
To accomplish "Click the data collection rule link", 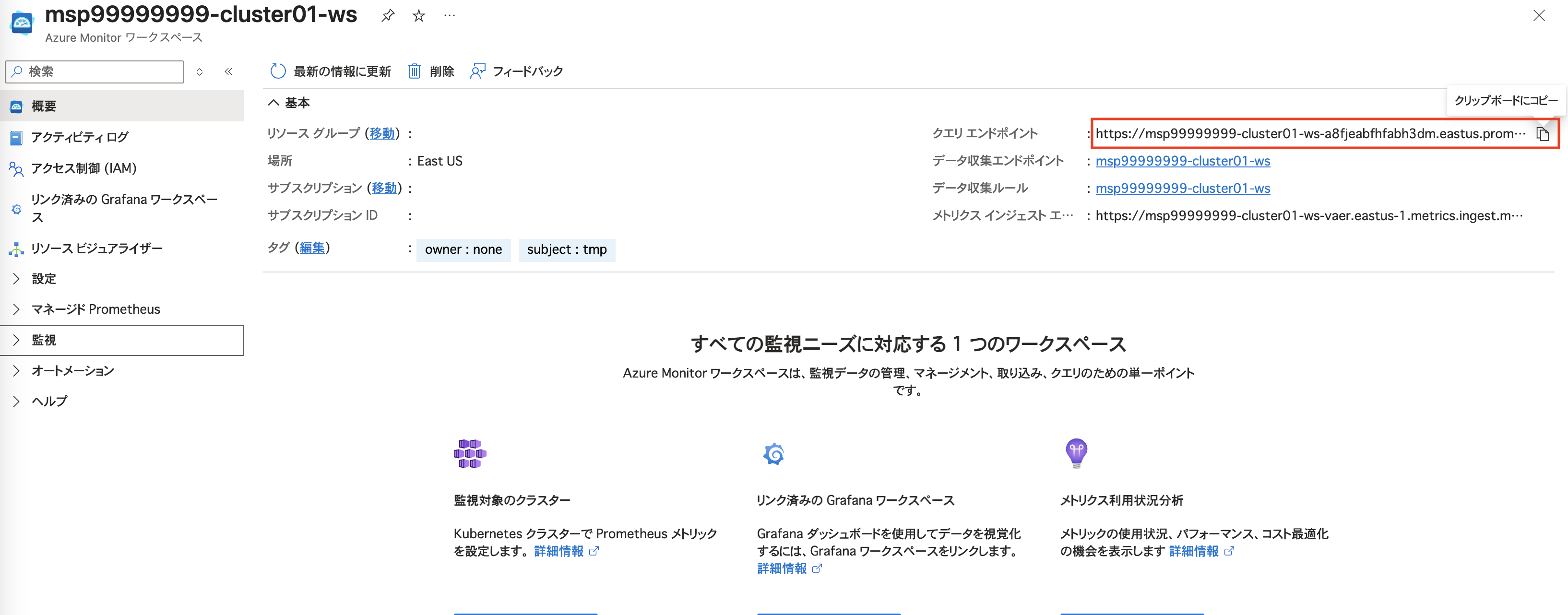I will click(x=1182, y=189).
